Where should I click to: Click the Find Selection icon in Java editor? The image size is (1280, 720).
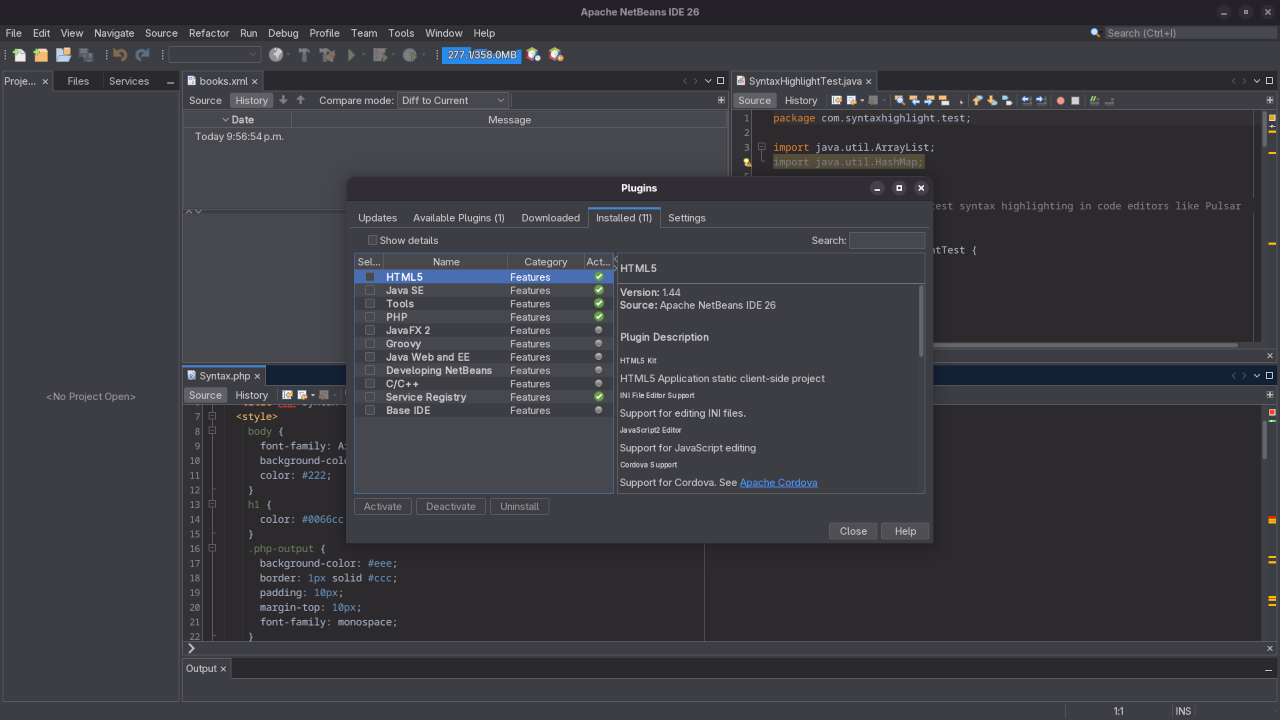(x=900, y=100)
